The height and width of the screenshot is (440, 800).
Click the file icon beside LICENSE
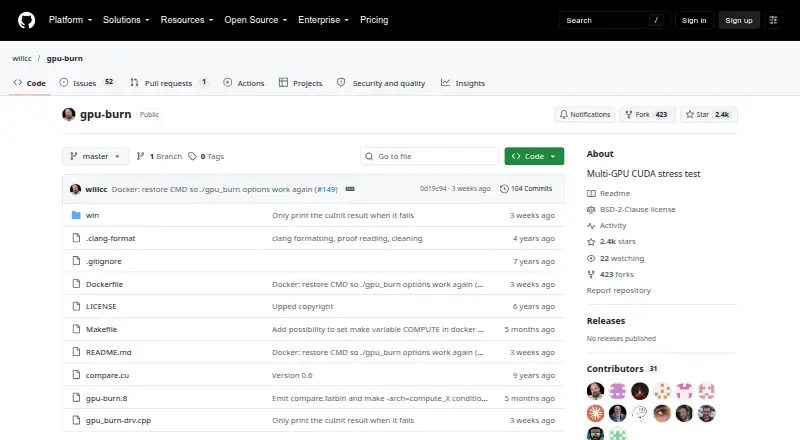(x=76, y=306)
